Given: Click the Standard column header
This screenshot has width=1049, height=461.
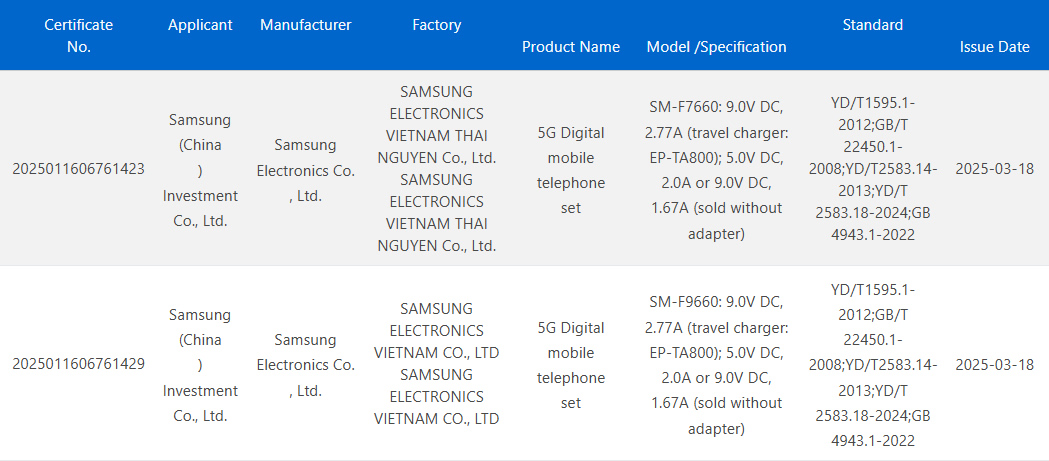Looking at the screenshot, I should (872, 25).
